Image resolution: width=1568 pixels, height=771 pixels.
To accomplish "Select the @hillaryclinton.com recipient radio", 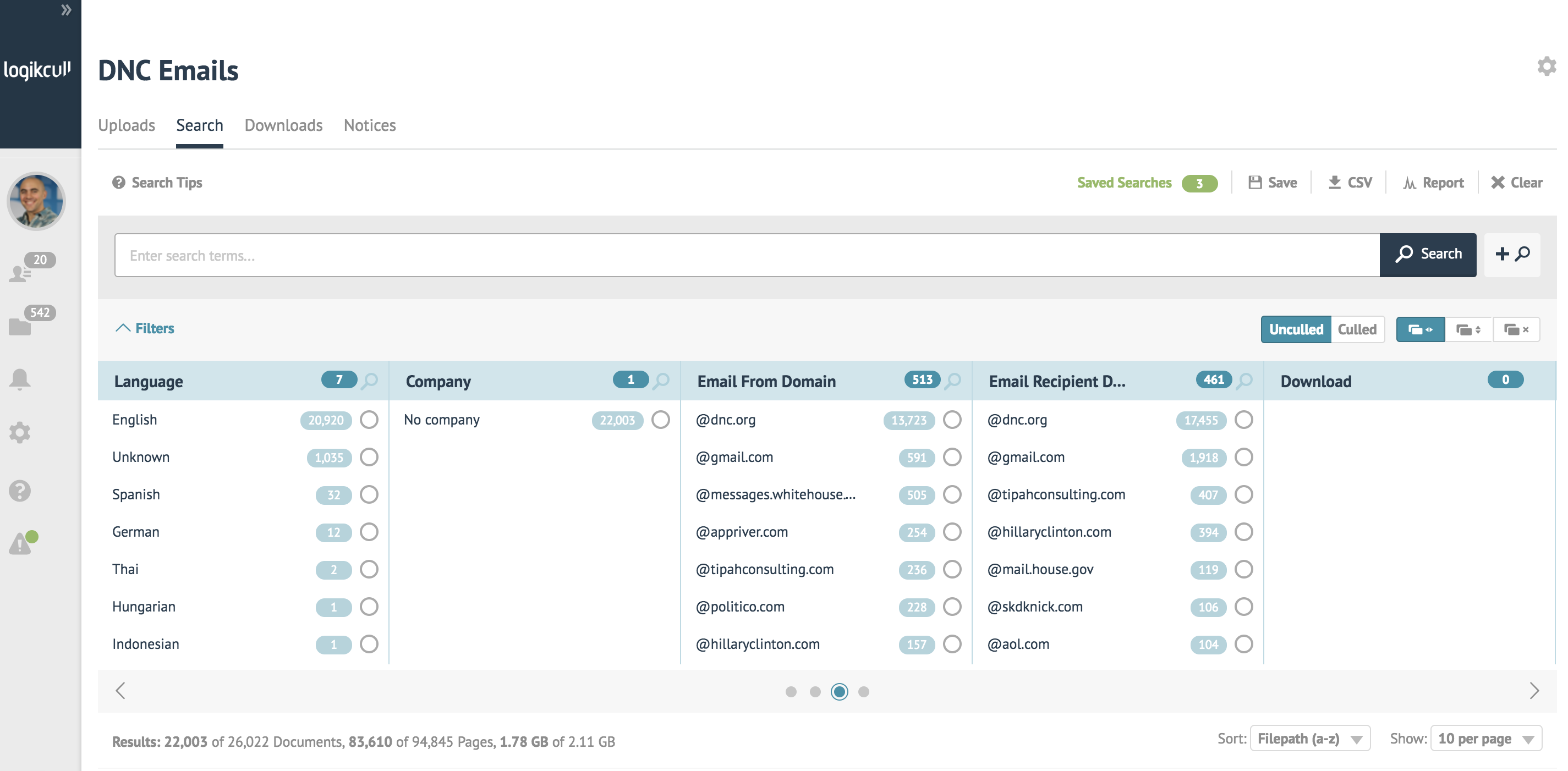I will pyautogui.click(x=1243, y=532).
